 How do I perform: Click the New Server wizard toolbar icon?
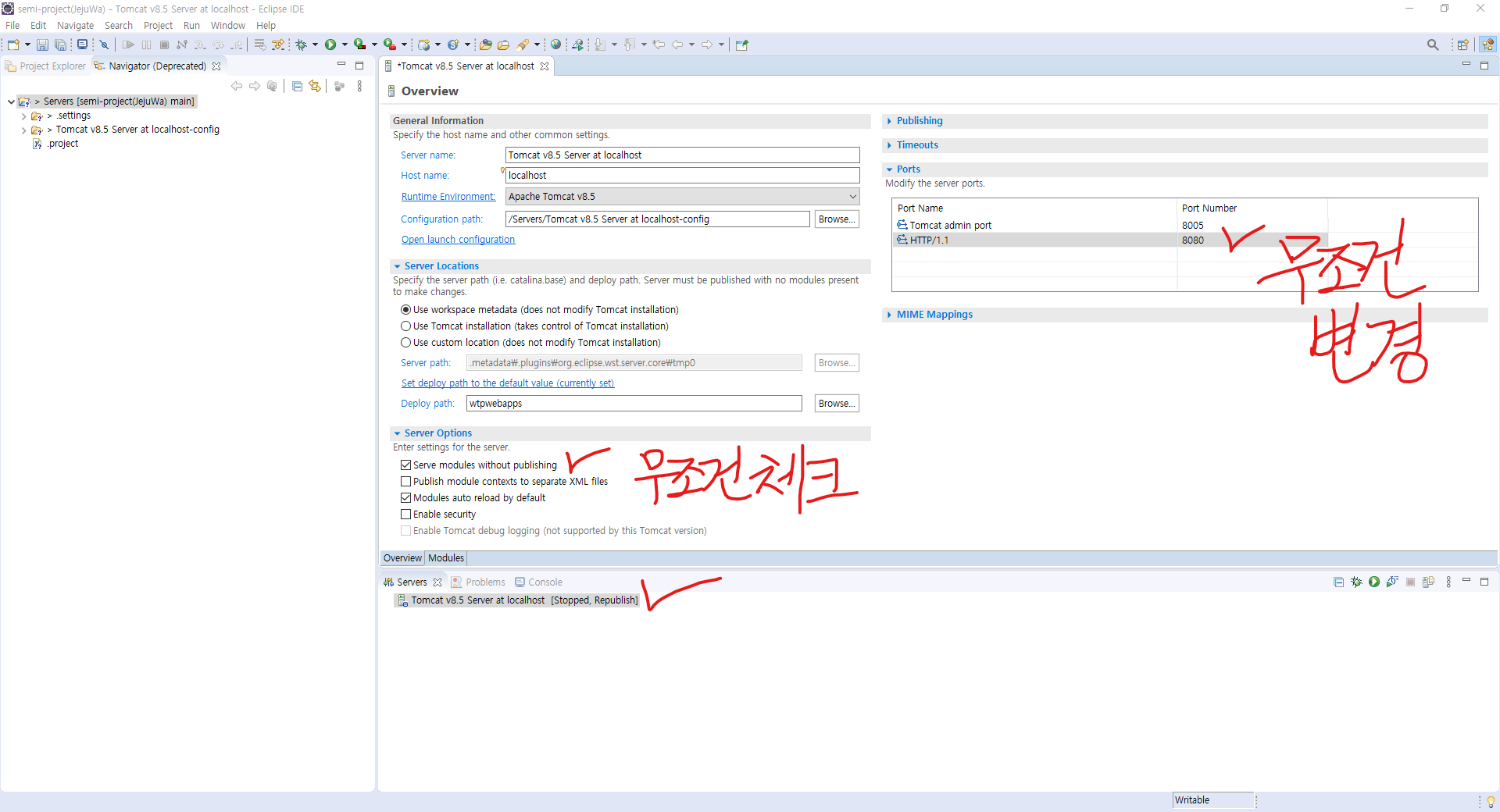tap(424, 45)
